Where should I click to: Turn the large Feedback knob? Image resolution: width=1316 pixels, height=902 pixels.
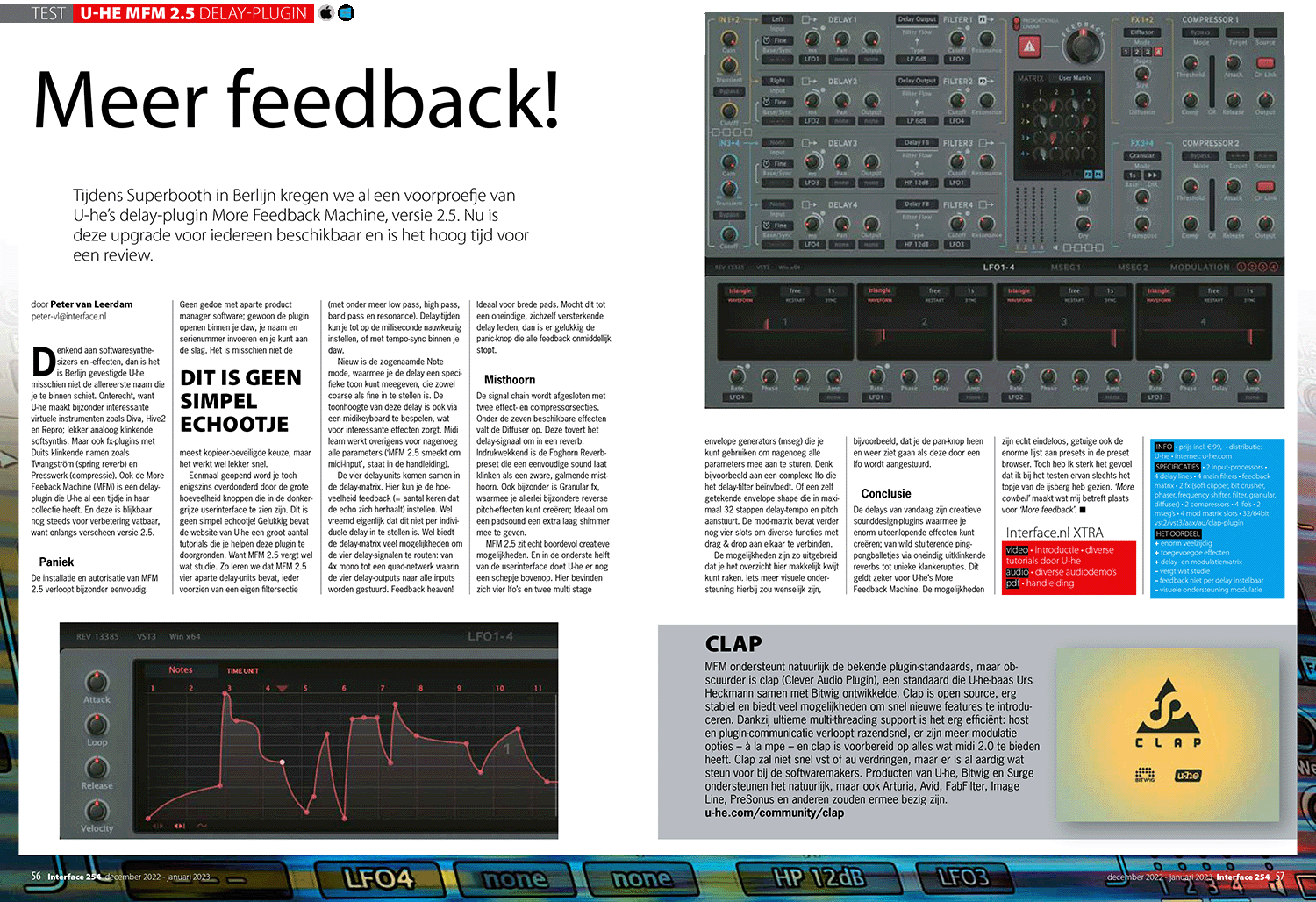(1084, 48)
